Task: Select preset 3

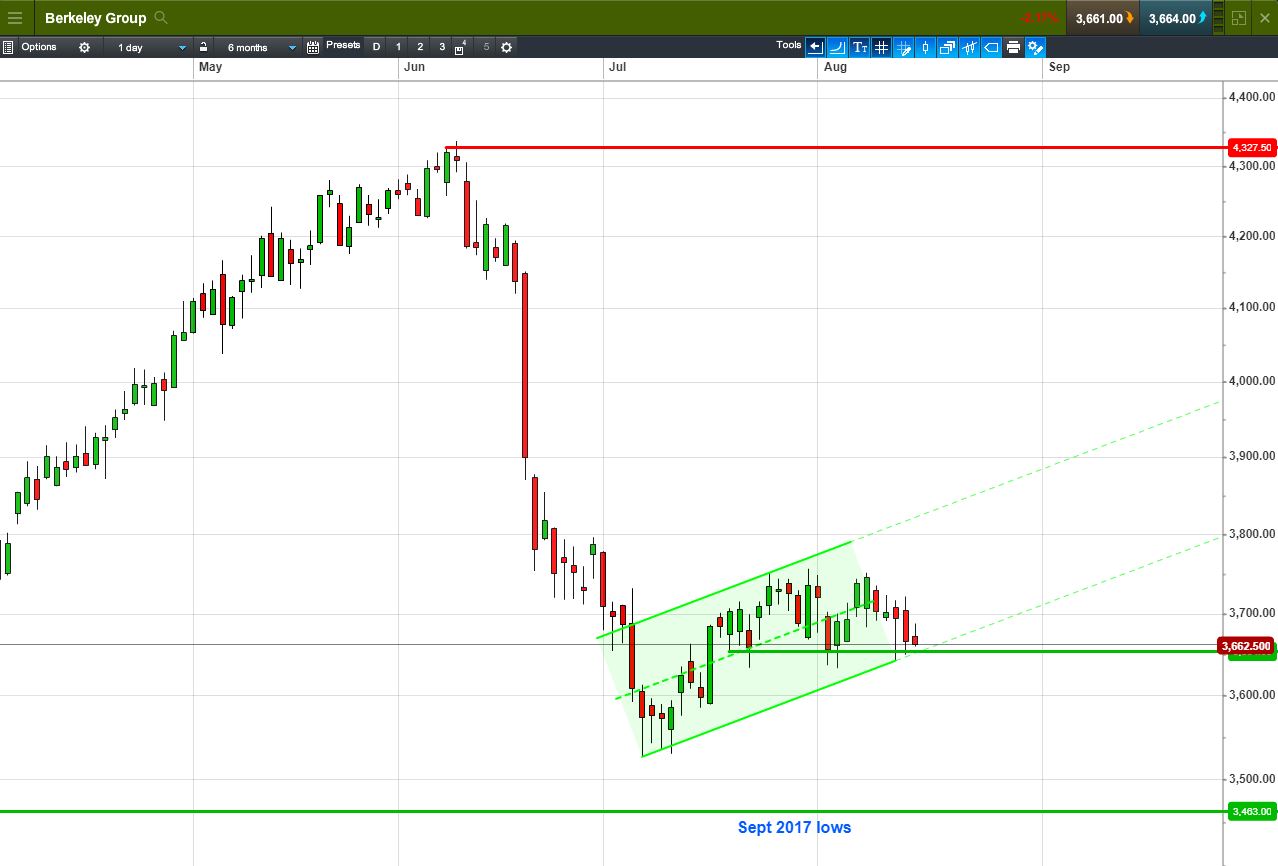Action: [x=442, y=47]
